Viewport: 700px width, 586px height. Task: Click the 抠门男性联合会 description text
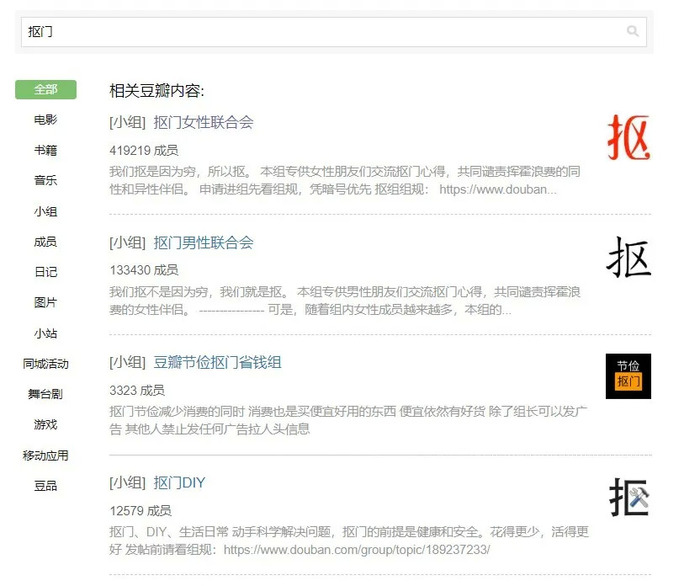coord(345,300)
